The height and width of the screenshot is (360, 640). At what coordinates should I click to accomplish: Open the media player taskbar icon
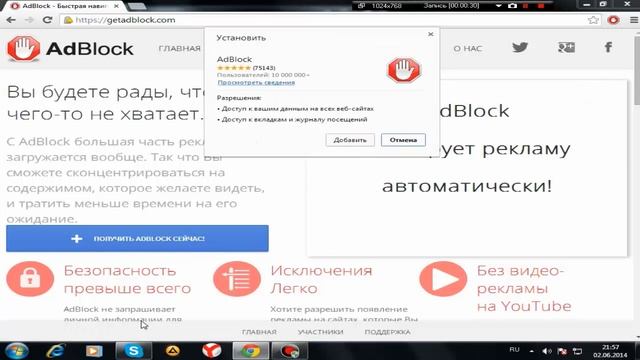point(94,351)
